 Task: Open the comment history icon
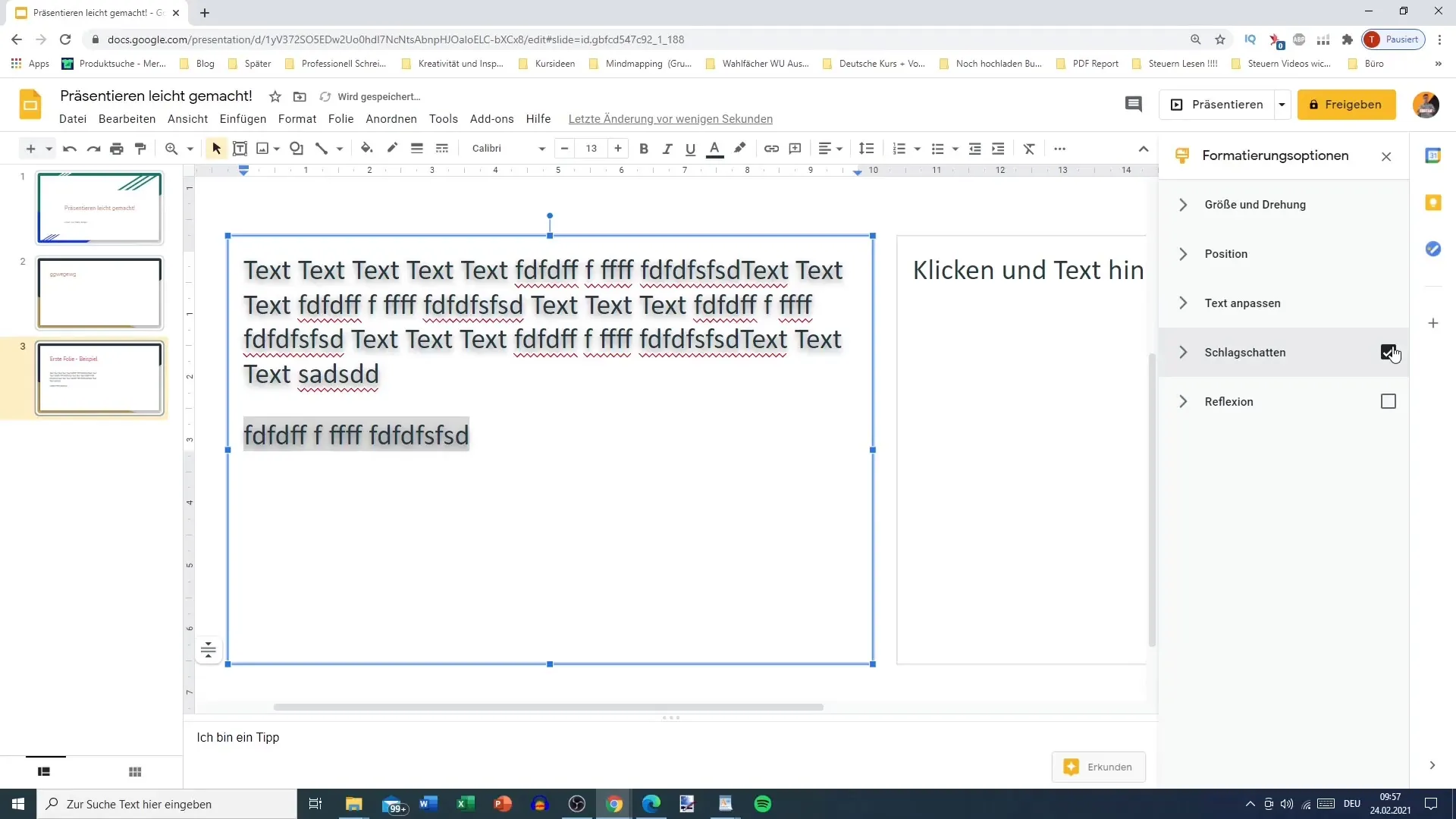point(1133,105)
